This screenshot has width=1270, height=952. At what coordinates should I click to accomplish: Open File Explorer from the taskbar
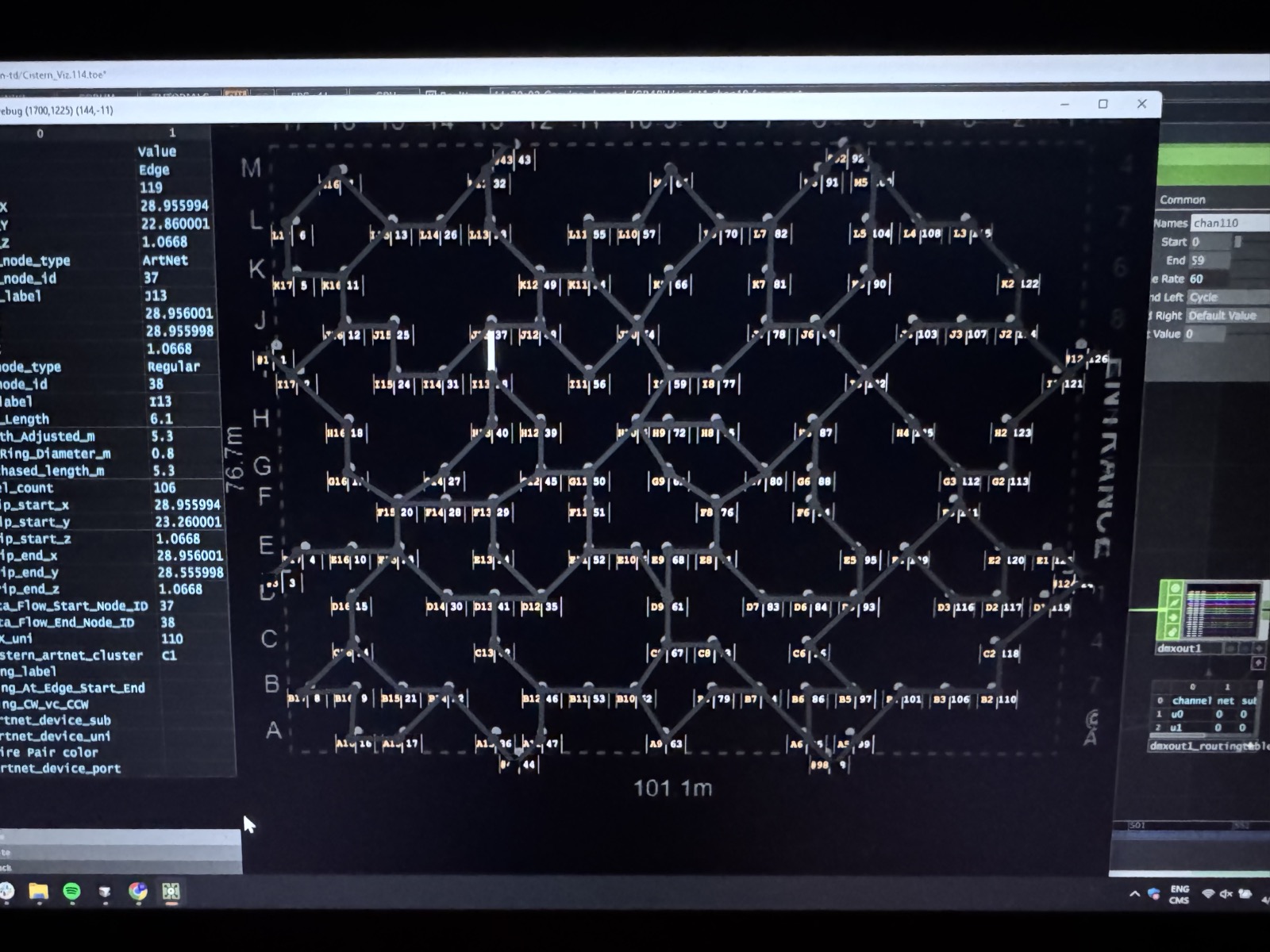coord(38,892)
